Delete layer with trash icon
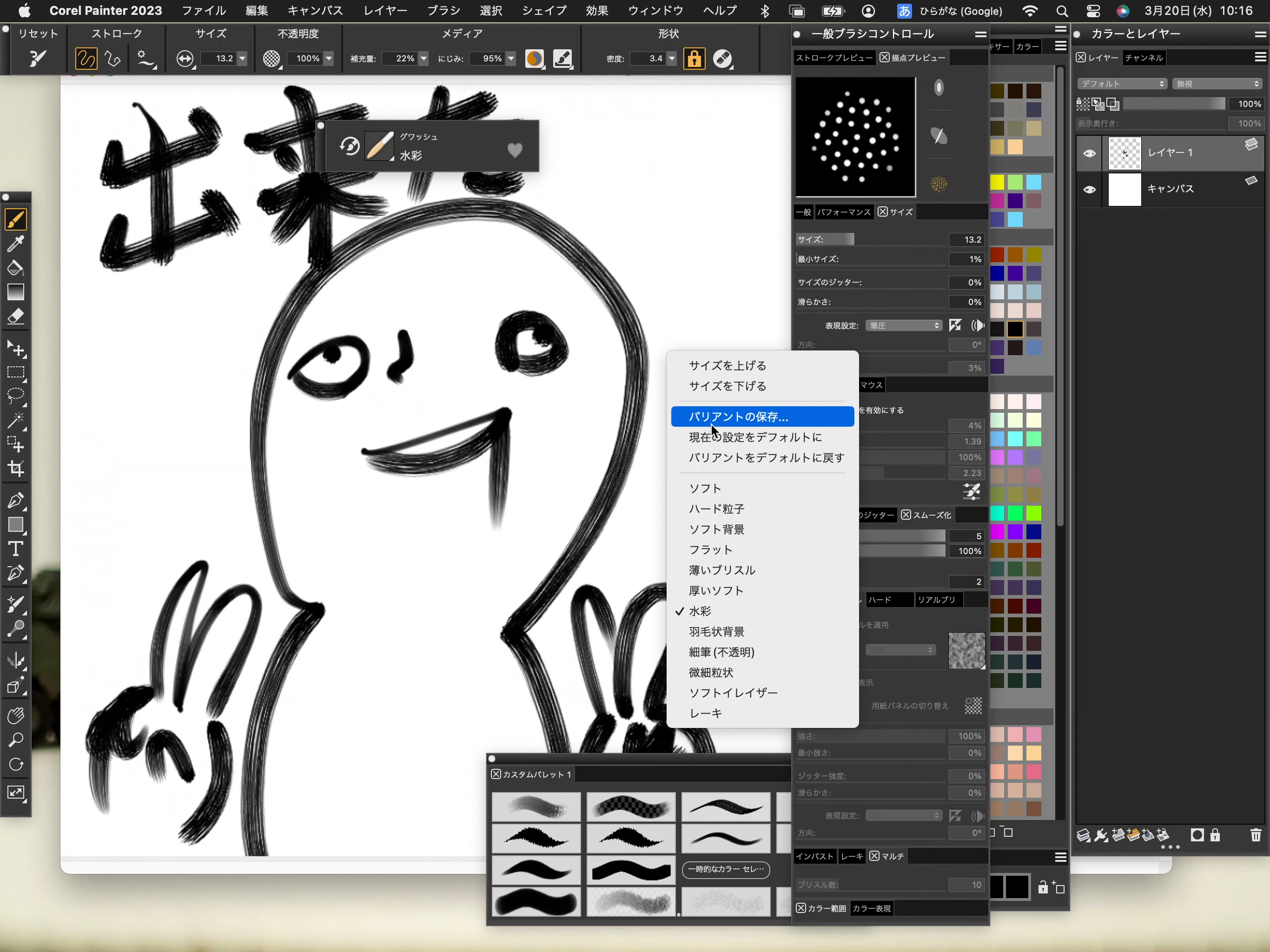The height and width of the screenshot is (952, 1270). 1256,835
